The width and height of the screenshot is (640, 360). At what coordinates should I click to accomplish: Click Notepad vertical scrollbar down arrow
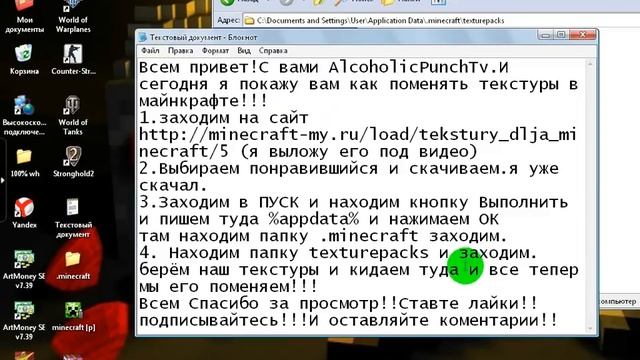point(590,328)
